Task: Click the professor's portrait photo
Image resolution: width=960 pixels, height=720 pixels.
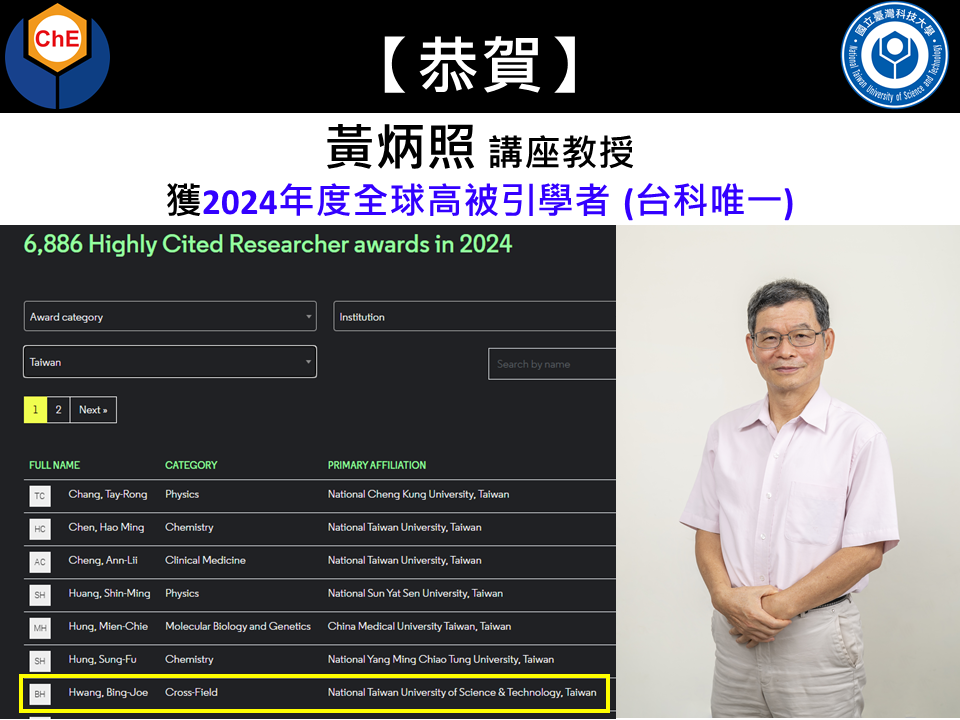Action: (x=788, y=470)
